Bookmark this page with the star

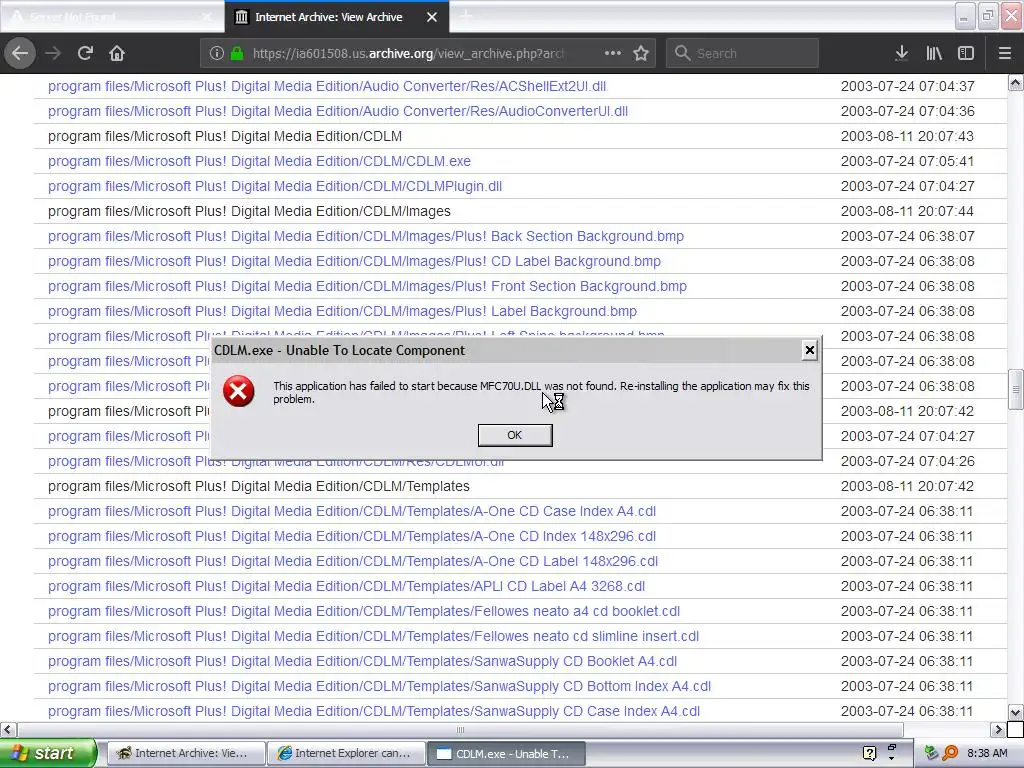[x=641, y=53]
